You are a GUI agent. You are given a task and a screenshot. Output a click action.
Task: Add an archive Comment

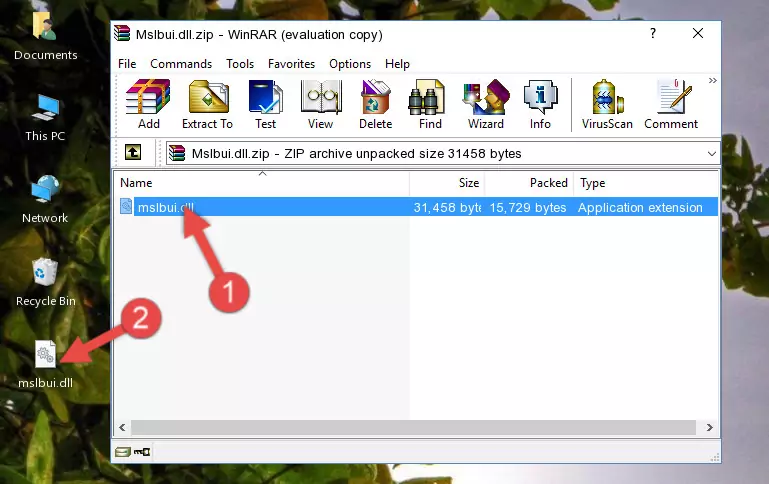pyautogui.click(x=671, y=104)
